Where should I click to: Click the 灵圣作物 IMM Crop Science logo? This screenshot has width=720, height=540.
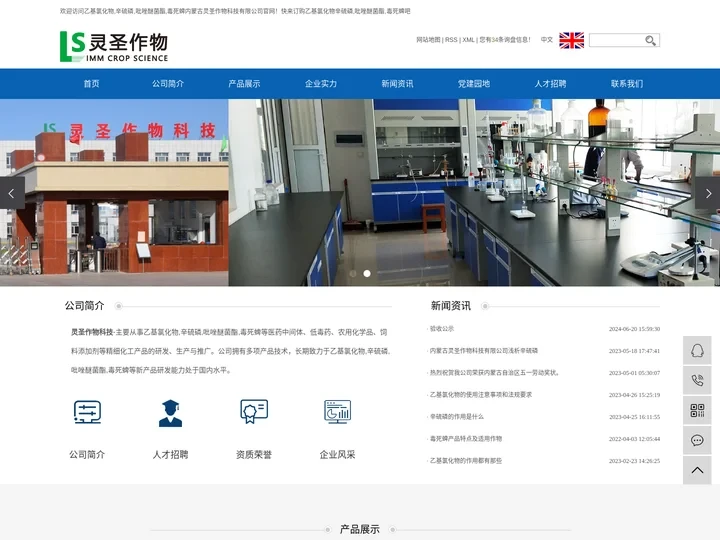pyautogui.click(x=114, y=46)
